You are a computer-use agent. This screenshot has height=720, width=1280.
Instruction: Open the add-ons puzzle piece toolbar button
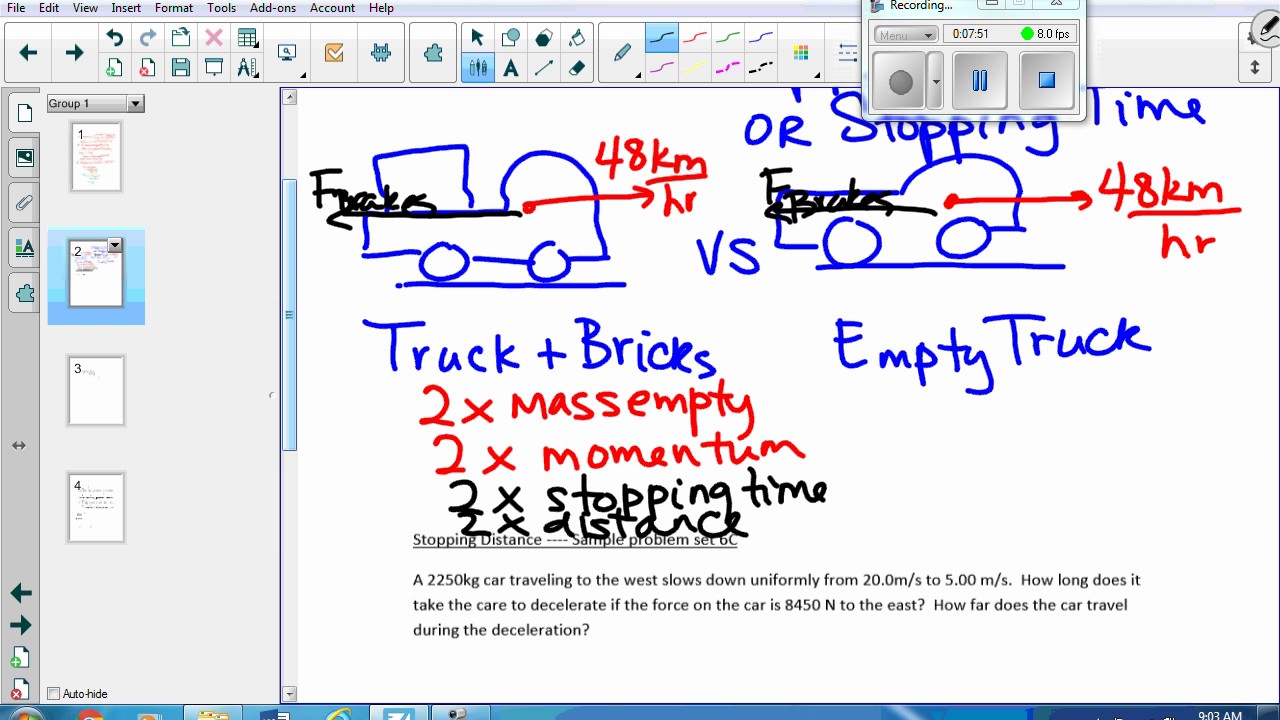[433, 53]
